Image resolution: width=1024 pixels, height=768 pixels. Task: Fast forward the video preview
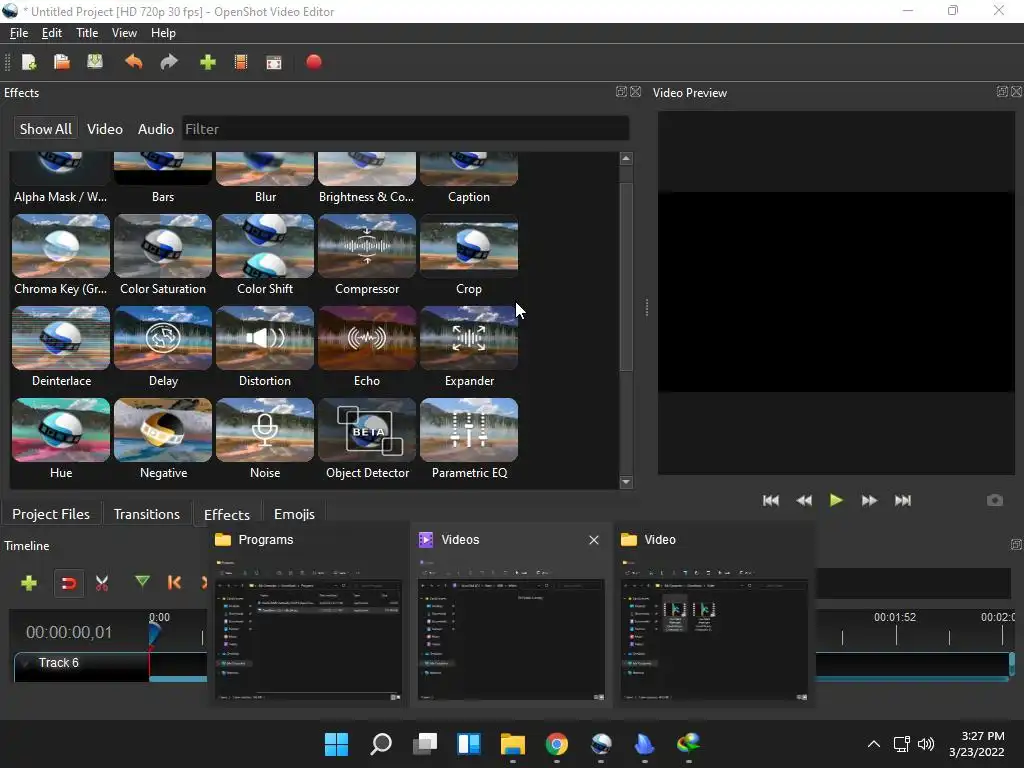[x=869, y=500]
